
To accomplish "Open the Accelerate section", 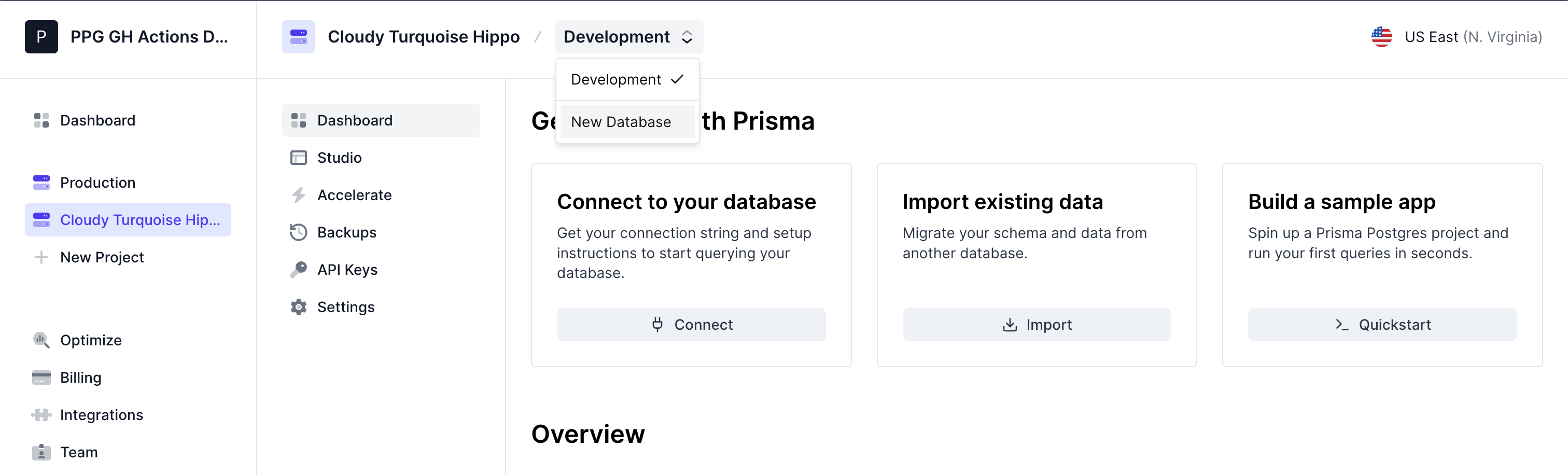I will (381, 195).
